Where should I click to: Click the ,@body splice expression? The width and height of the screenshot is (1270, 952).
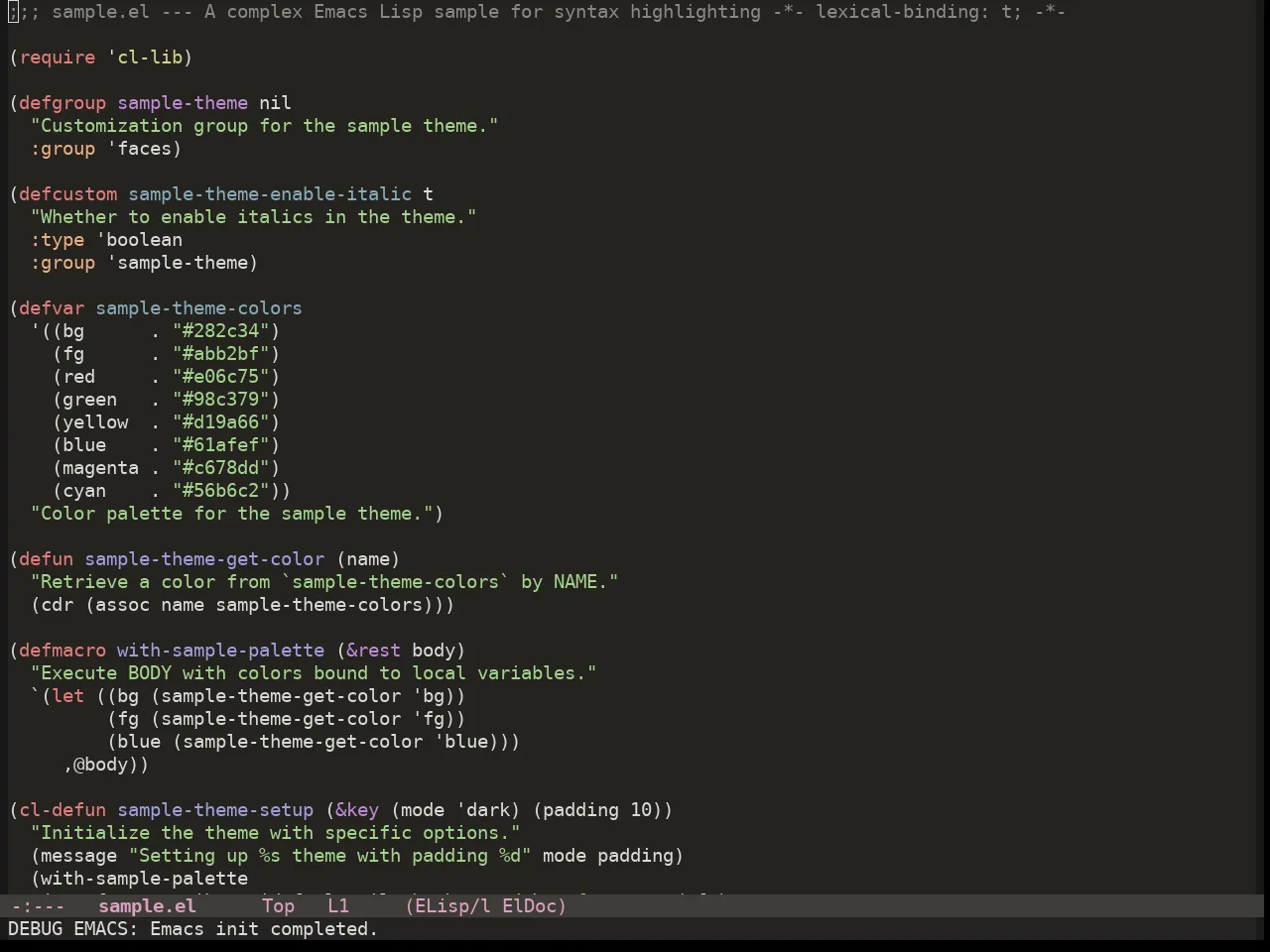pyautogui.click(x=101, y=765)
